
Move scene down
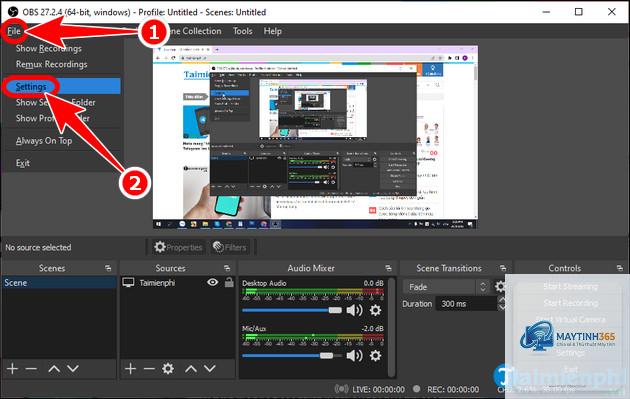[x=73, y=368]
